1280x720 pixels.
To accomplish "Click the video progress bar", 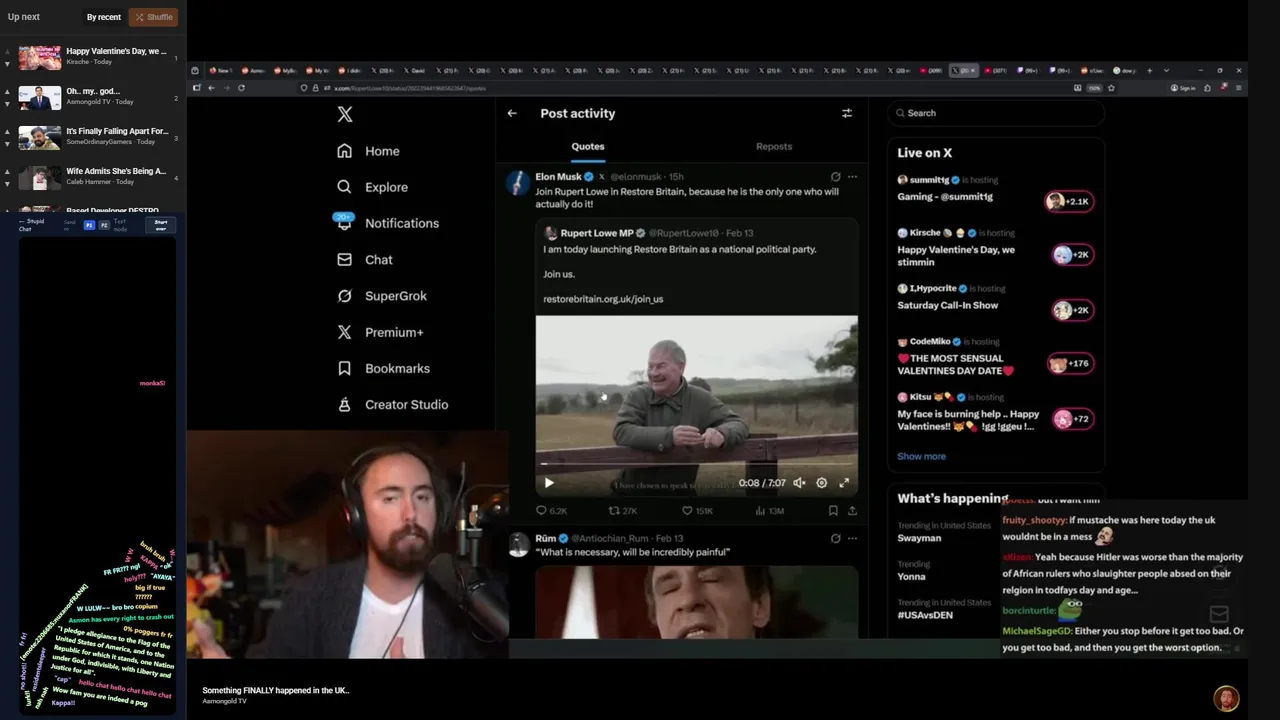I will (x=696, y=464).
